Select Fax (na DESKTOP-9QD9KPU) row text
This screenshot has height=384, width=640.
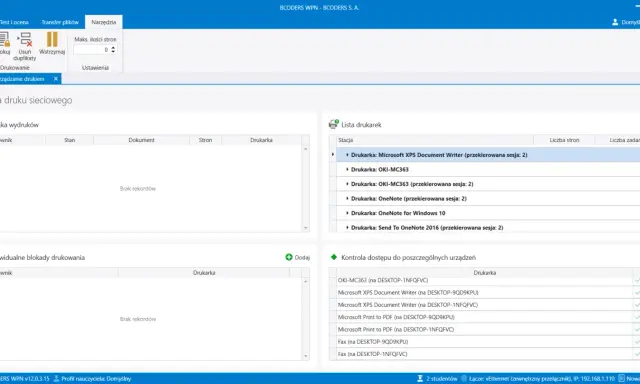pos(373,342)
